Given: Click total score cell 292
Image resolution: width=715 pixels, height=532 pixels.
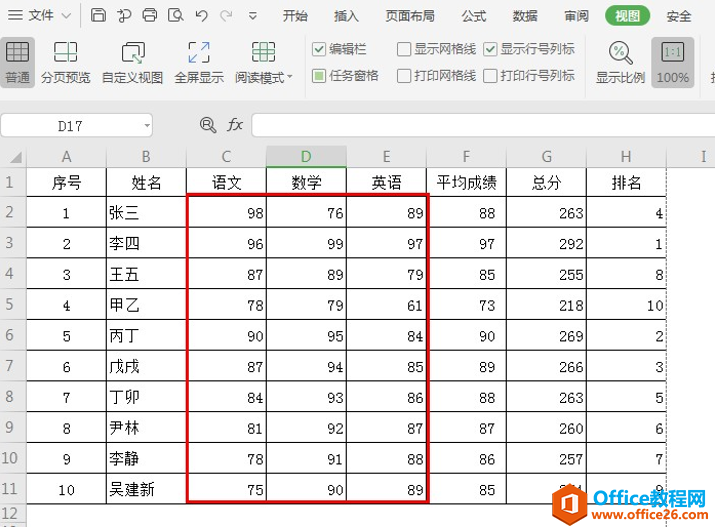Looking at the screenshot, I should click(x=546, y=243).
